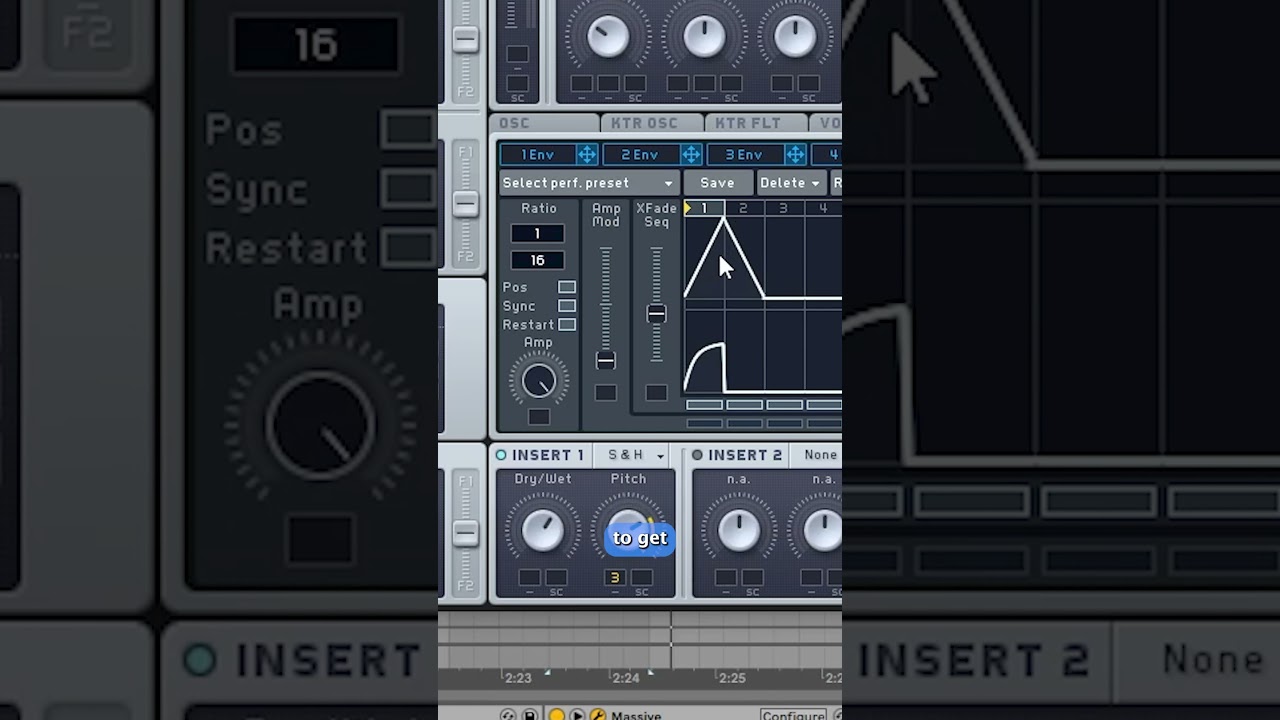Click the Pitch knob's modulation slot showing 3

[x=615, y=577]
